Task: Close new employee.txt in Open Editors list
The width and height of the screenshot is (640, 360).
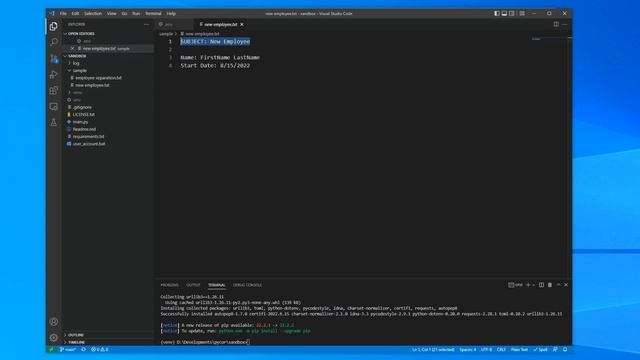Action: 73,49
